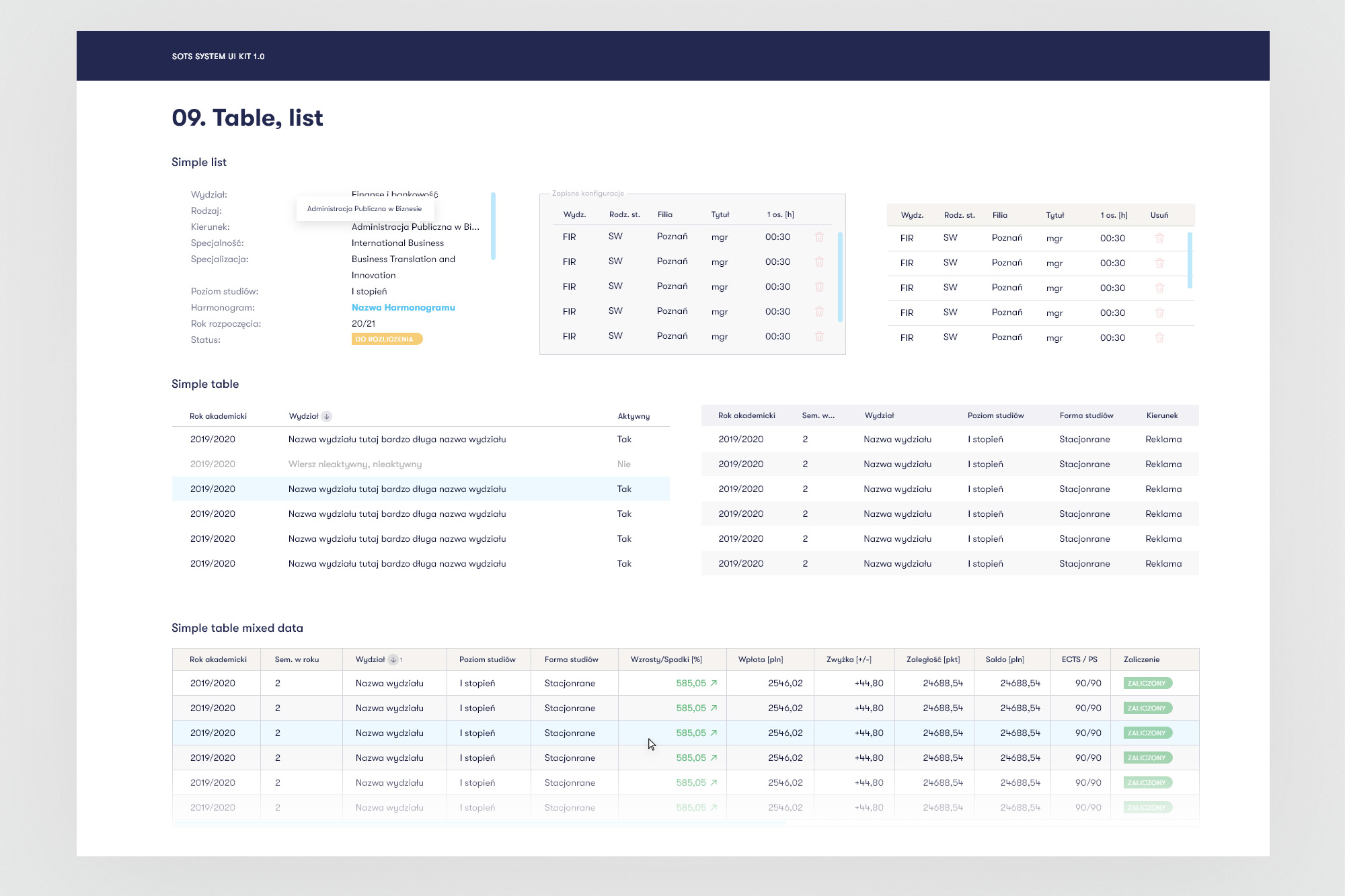Click the Aktywny column header
This screenshot has width=1345, height=896.
coord(633,416)
